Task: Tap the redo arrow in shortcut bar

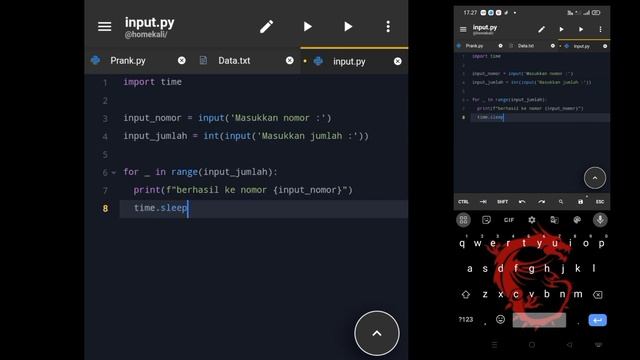Action: click(541, 202)
